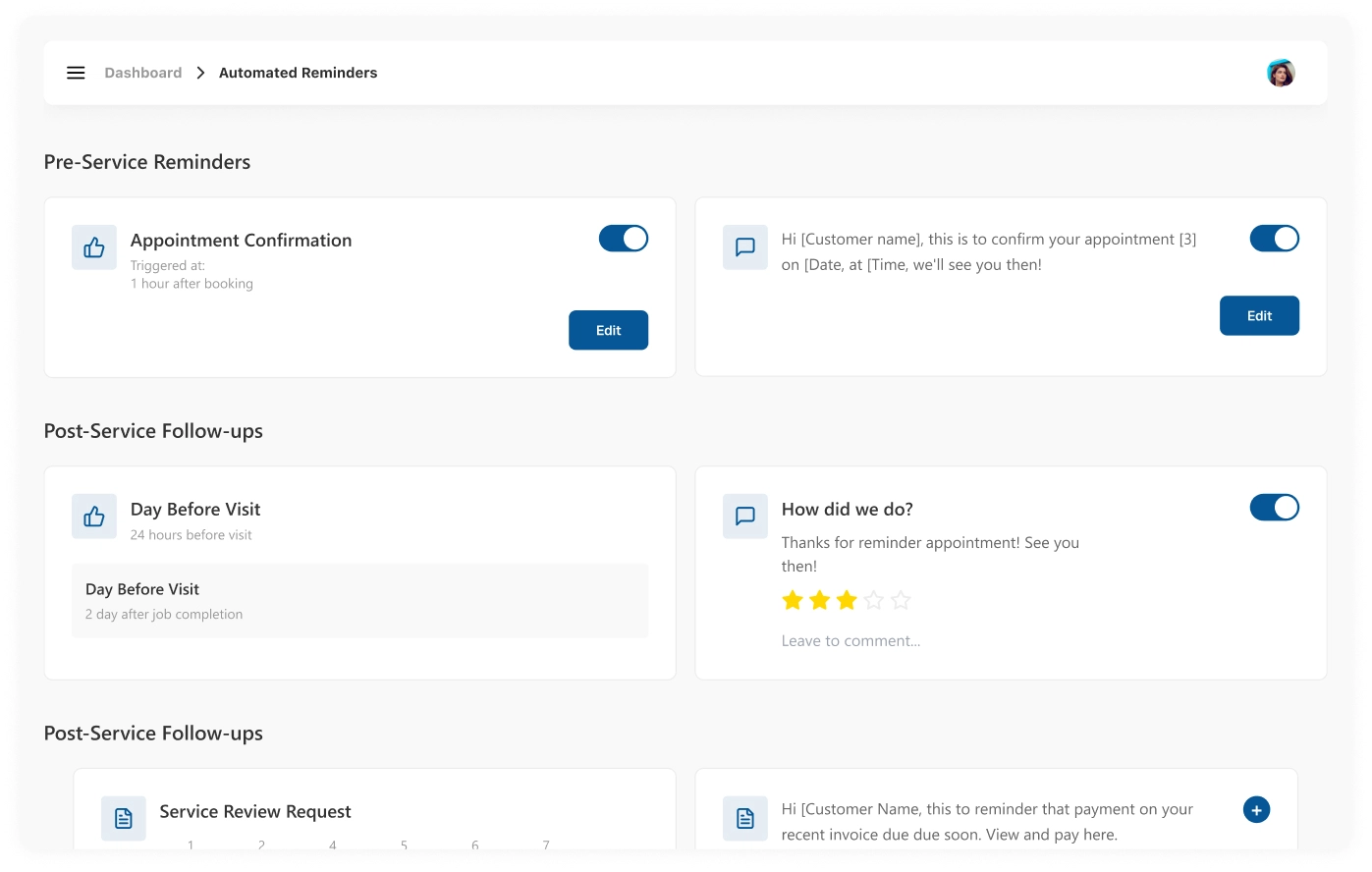Screen dimensions: 1372x872
Task: Edit the Appointment Confirmation reminder
Action: (x=608, y=331)
